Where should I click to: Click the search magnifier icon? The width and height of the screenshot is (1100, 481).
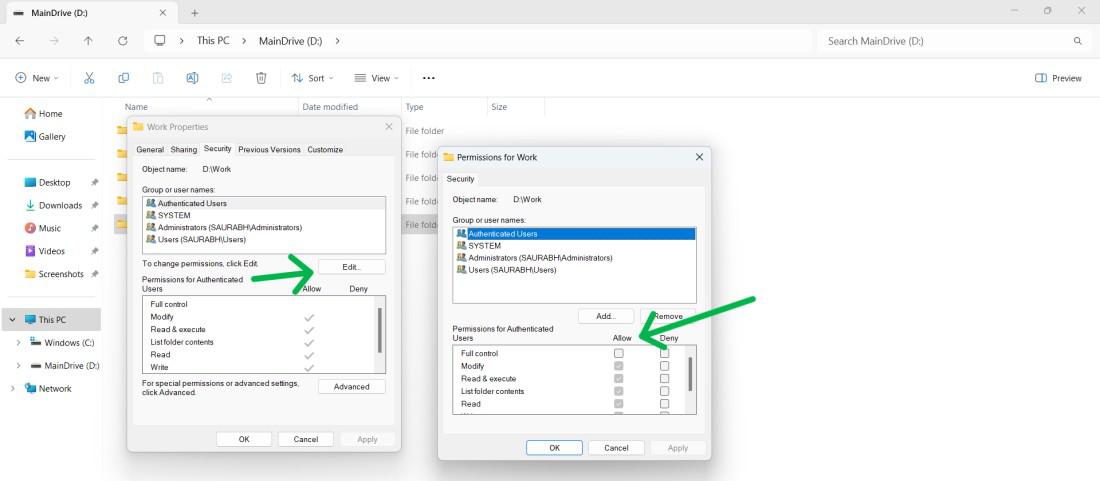point(1078,41)
